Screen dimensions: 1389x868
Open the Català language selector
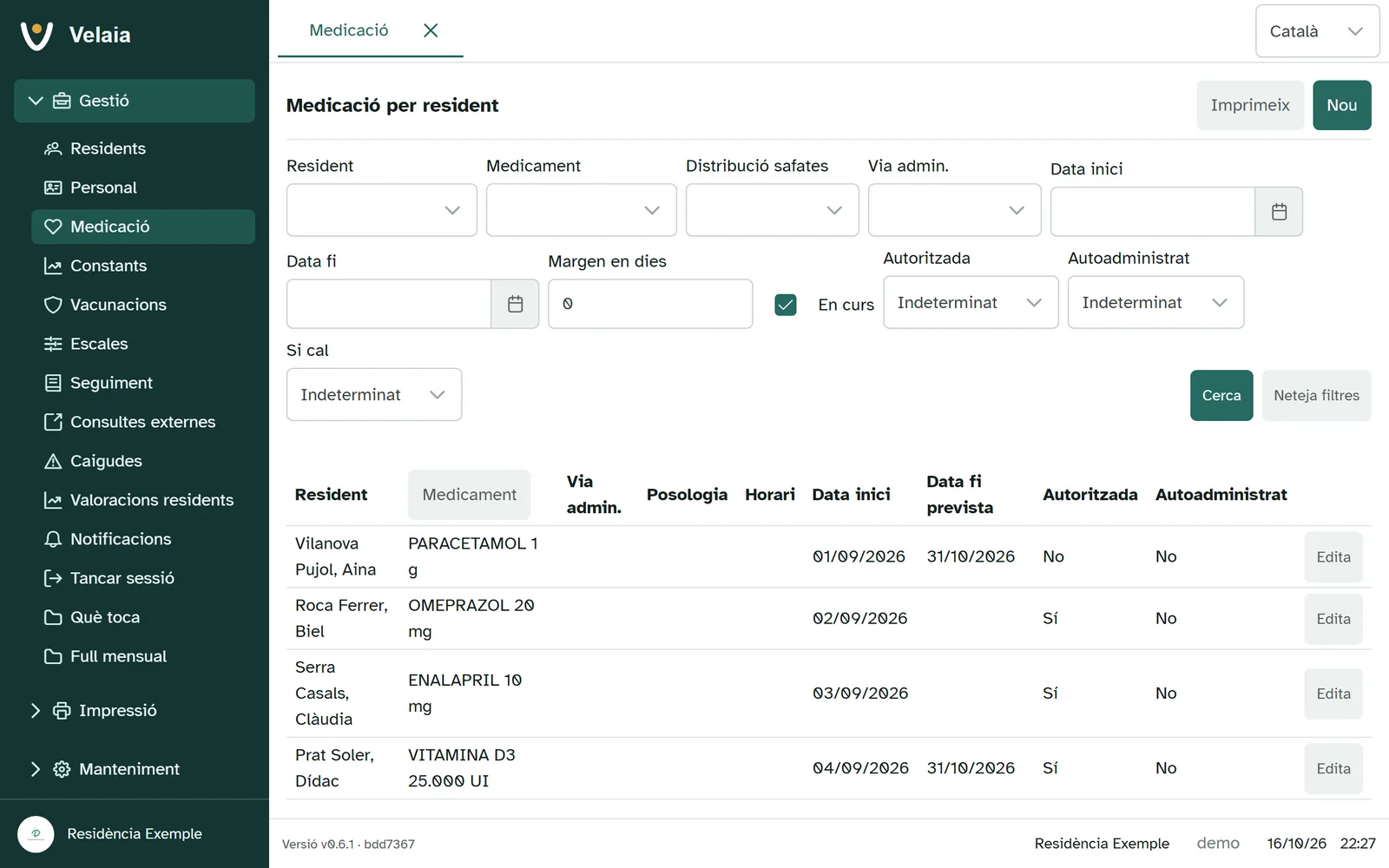click(x=1317, y=31)
